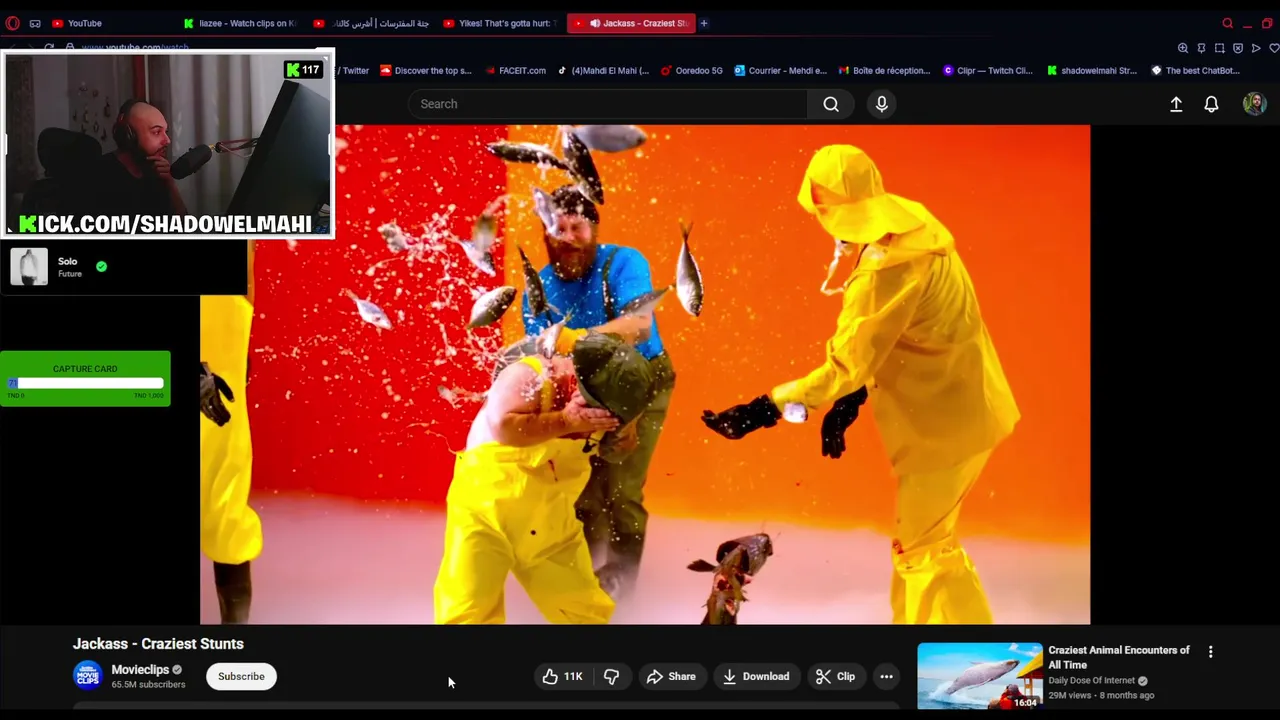Click the zoom magnifier icon in address bar
The image size is (1280, 720).
coord(1183,48)
